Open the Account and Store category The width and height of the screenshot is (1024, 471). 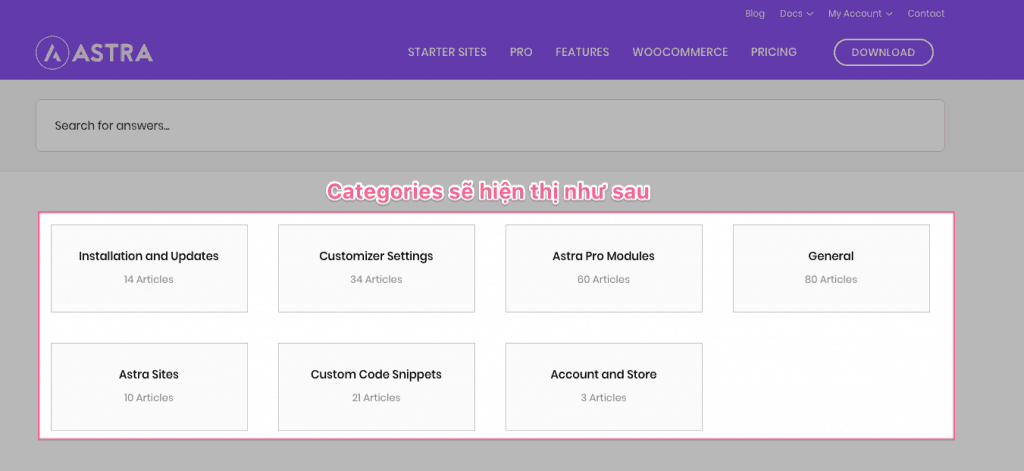click(x=603, y=387)
